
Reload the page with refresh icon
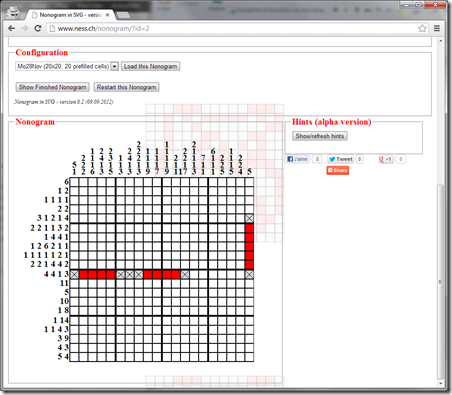[38, 28]
